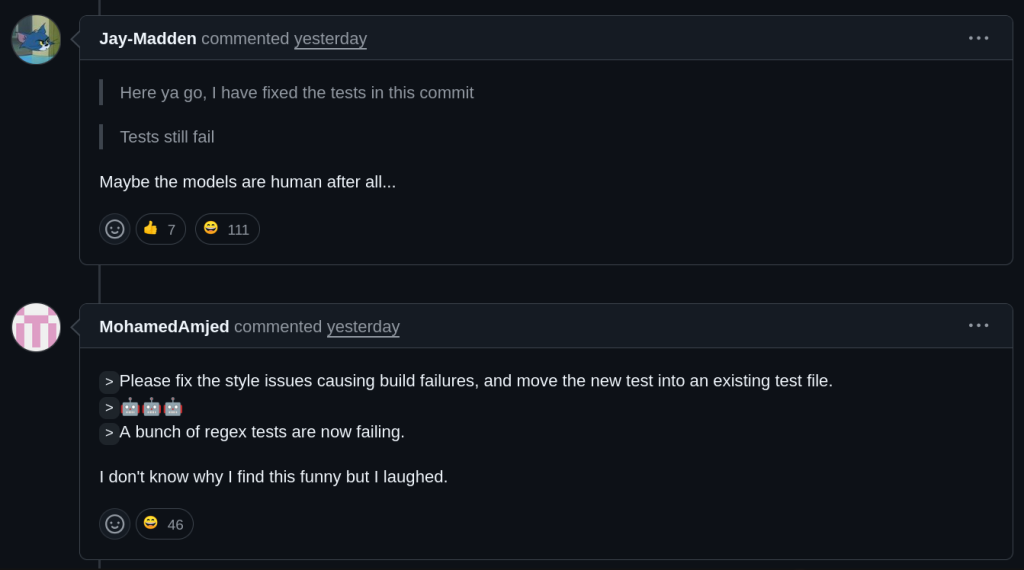Toggle the laugh reaction showing 46
1024x570 pixels.
(x=165, y=524)
